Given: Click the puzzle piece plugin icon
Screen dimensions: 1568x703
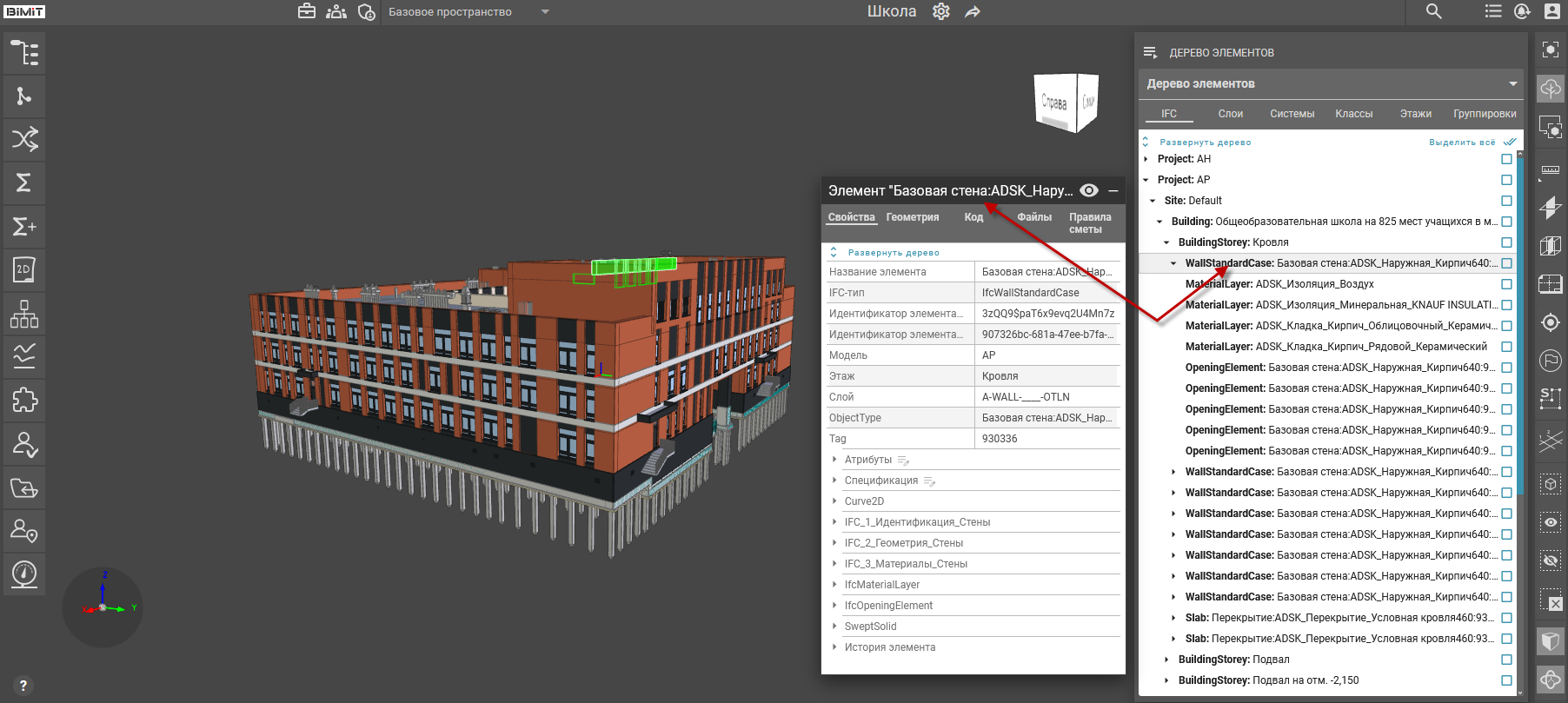Looking at the screenshot, I should (x=24, y=400).
